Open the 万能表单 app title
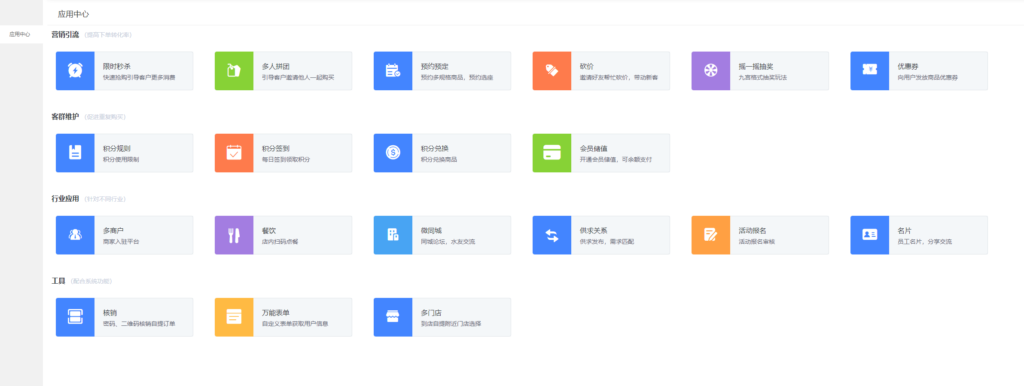Screen dimensions: 1024x386 (276, 313)
